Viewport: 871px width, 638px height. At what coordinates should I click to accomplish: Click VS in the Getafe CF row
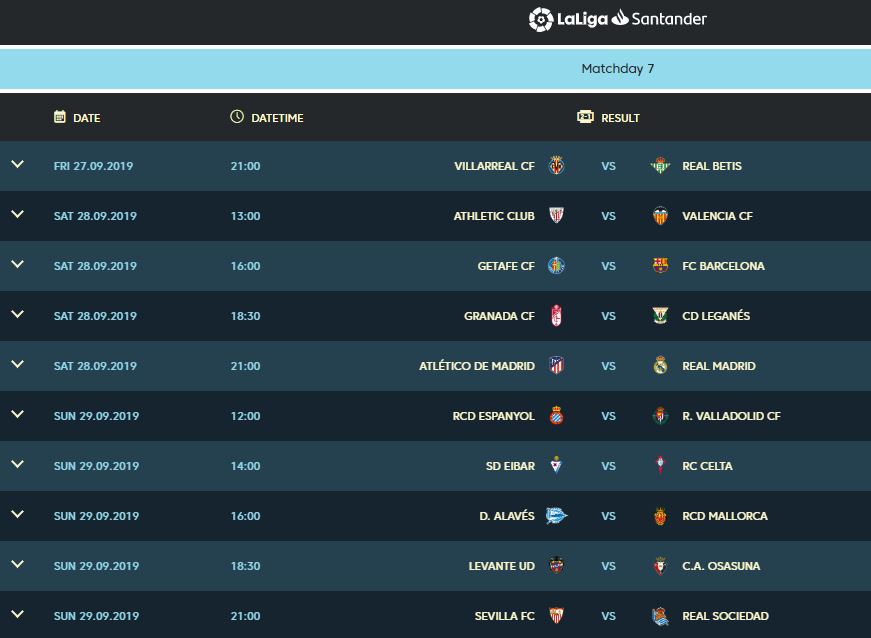click(x=608, y=266)
